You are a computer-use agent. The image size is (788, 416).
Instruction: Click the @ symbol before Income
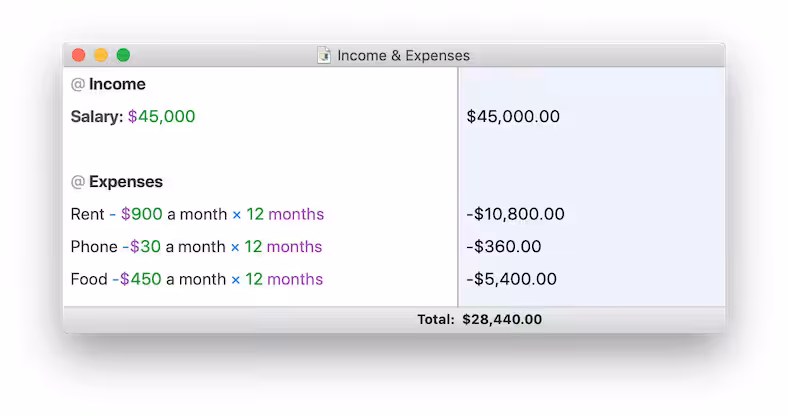(x=77, y=85)
